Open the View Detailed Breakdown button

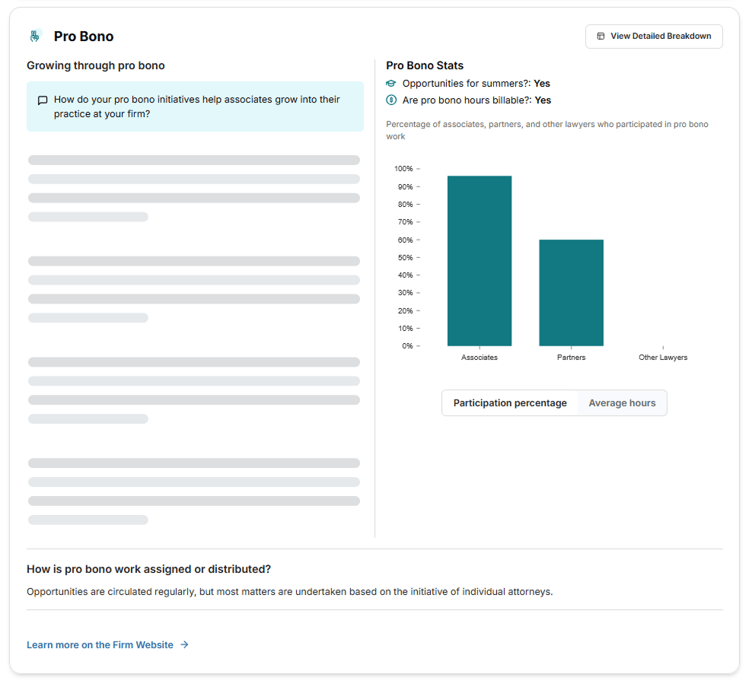[654, 36]
